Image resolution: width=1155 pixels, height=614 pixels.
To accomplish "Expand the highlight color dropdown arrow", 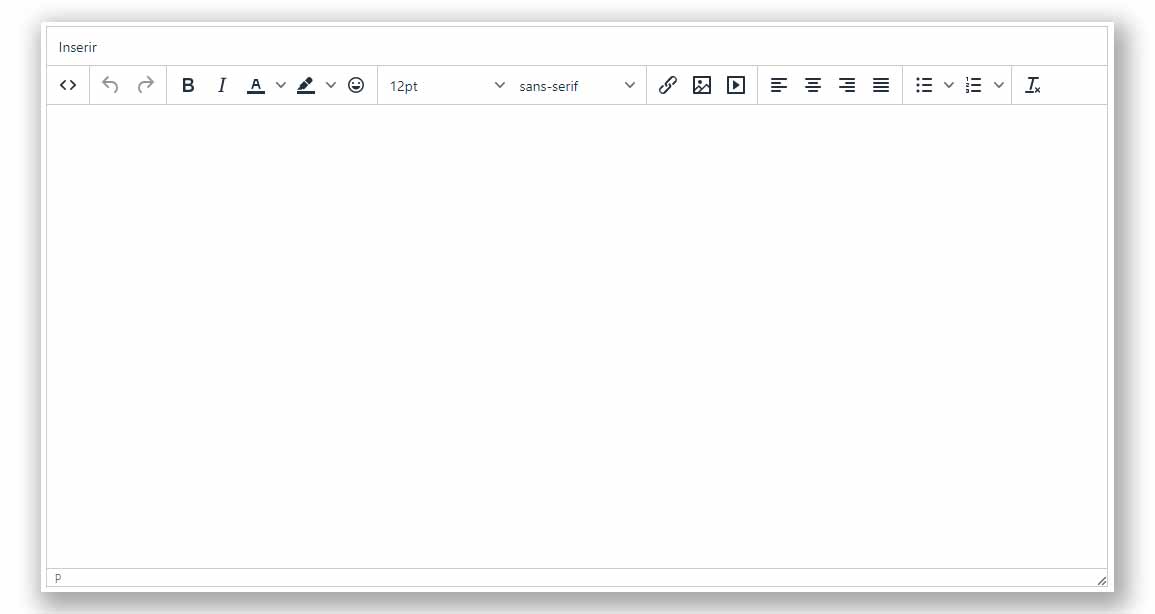I will [x=331, y=85].
